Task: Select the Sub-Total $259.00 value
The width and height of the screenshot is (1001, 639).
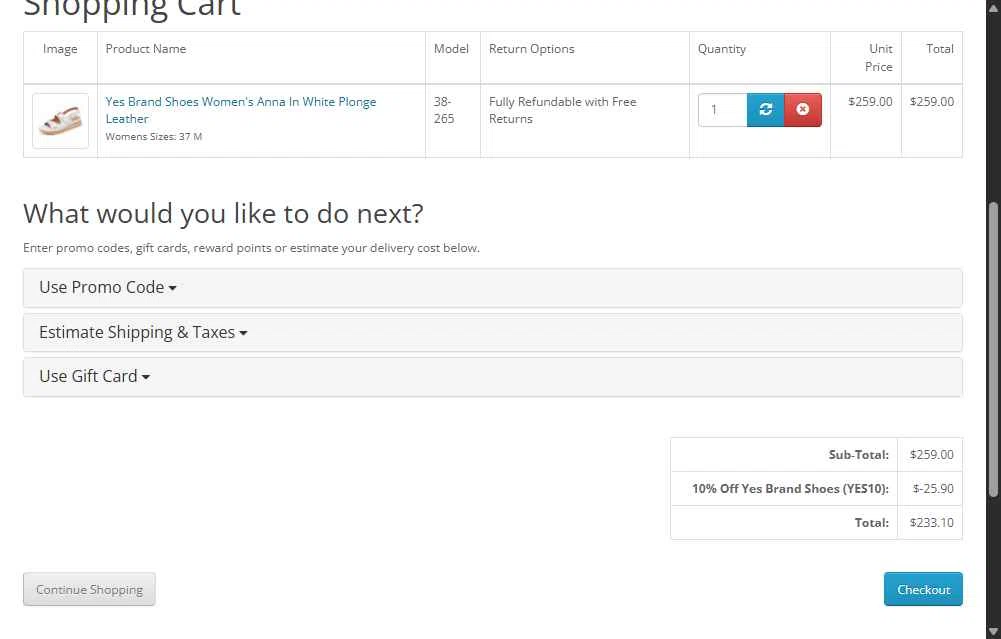Action: [931, 455]
